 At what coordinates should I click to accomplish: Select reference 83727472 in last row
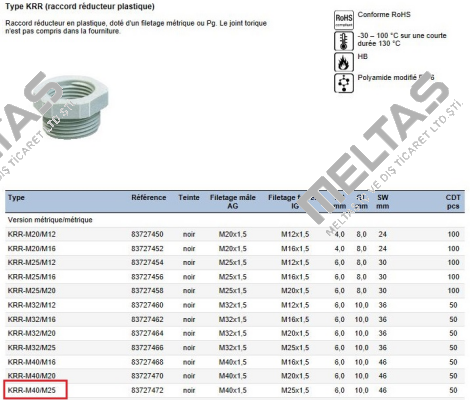pos(147,390)
